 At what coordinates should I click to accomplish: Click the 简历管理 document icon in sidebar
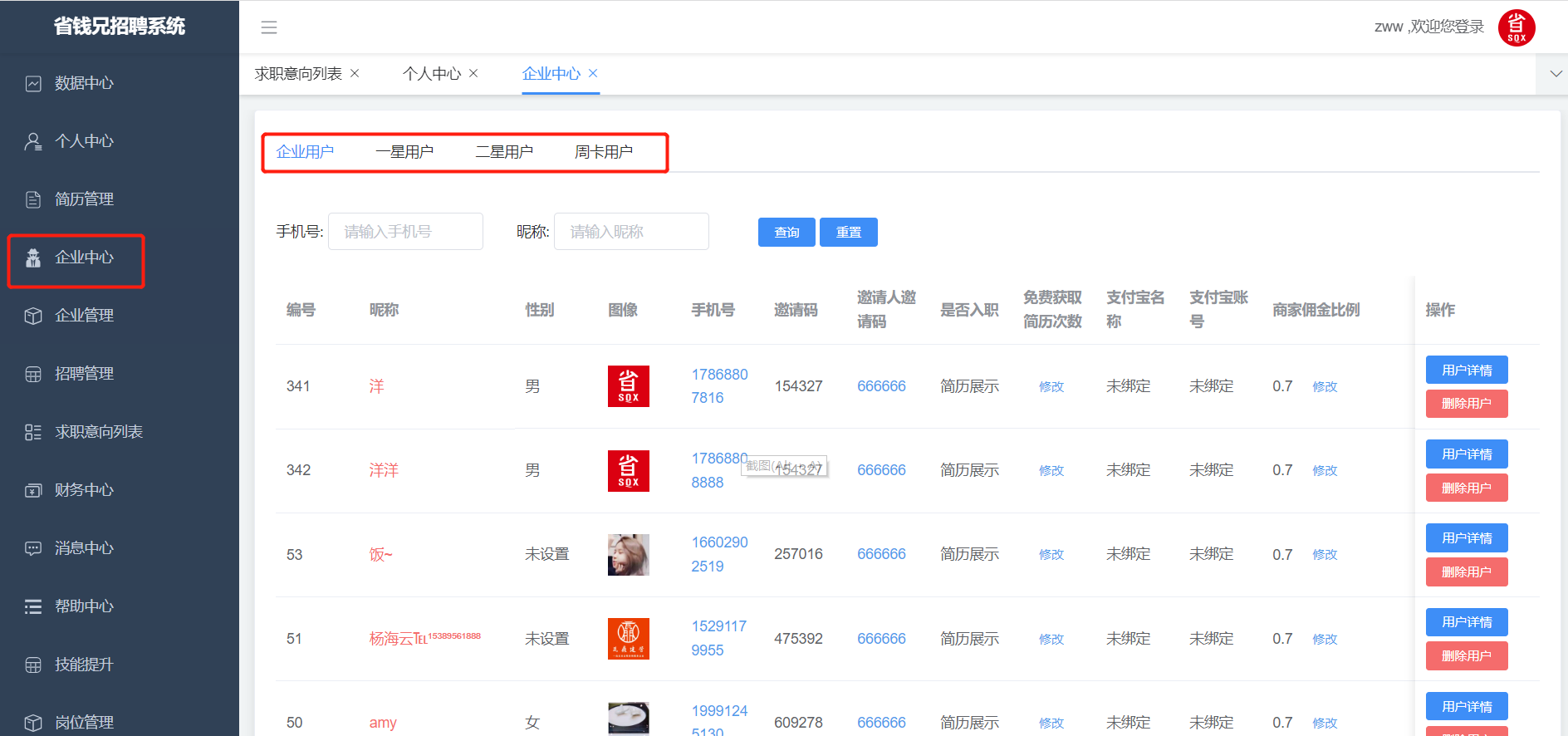(x=33, y=199)
